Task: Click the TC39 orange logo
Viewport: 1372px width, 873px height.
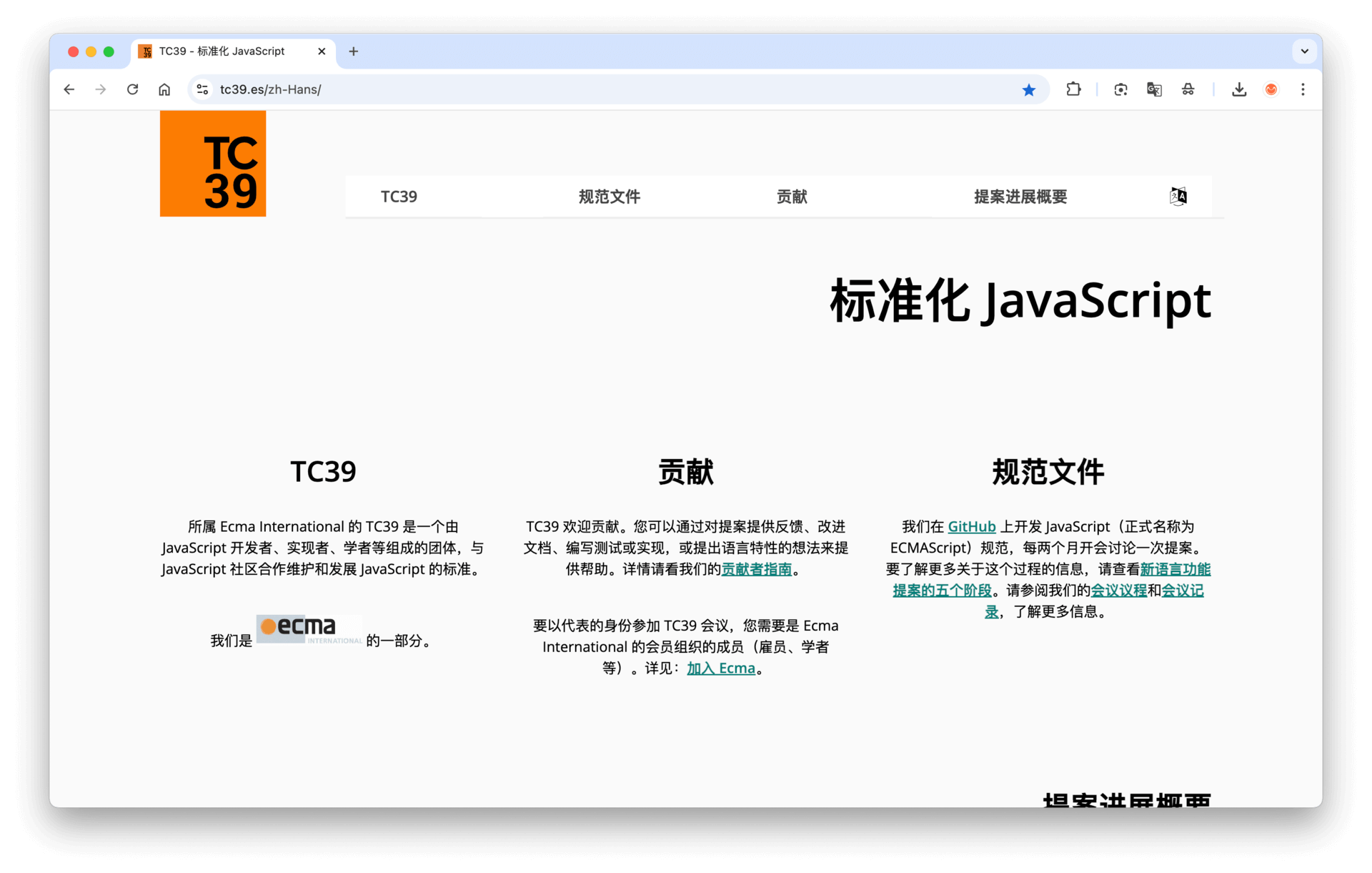Action: coord(212,163)
